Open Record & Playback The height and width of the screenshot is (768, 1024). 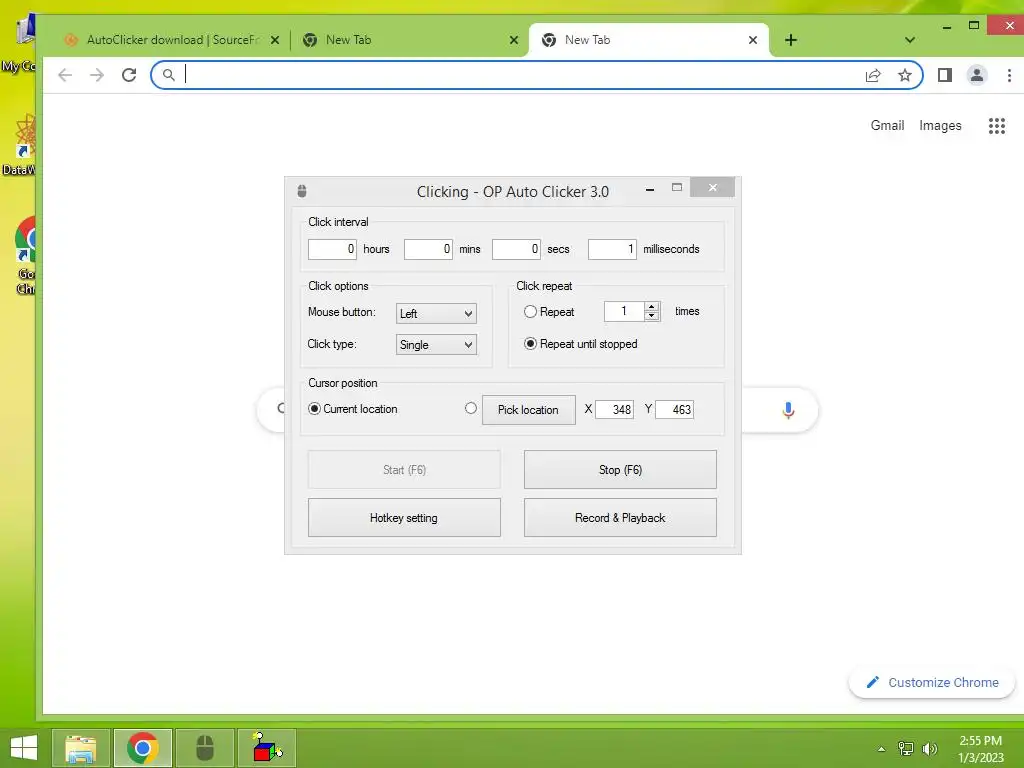click(x=620, y=518)
